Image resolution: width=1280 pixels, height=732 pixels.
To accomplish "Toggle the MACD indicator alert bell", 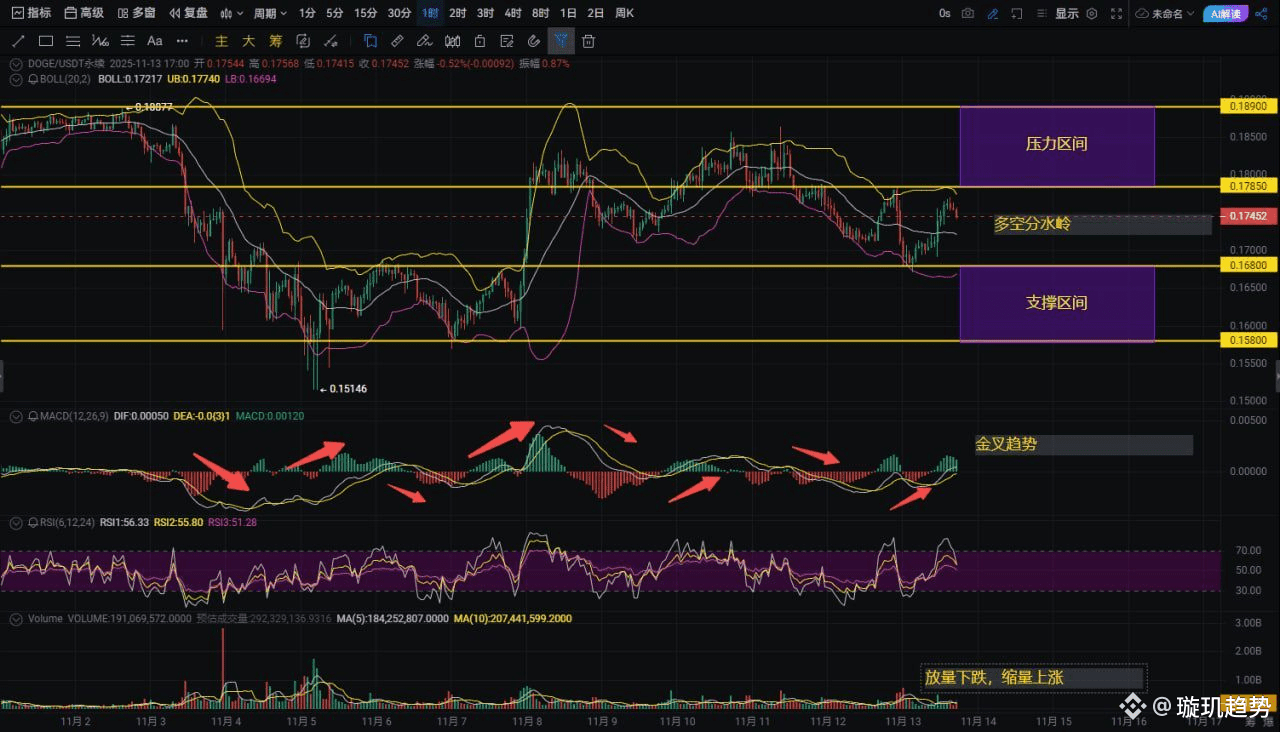I will (33, 415).
